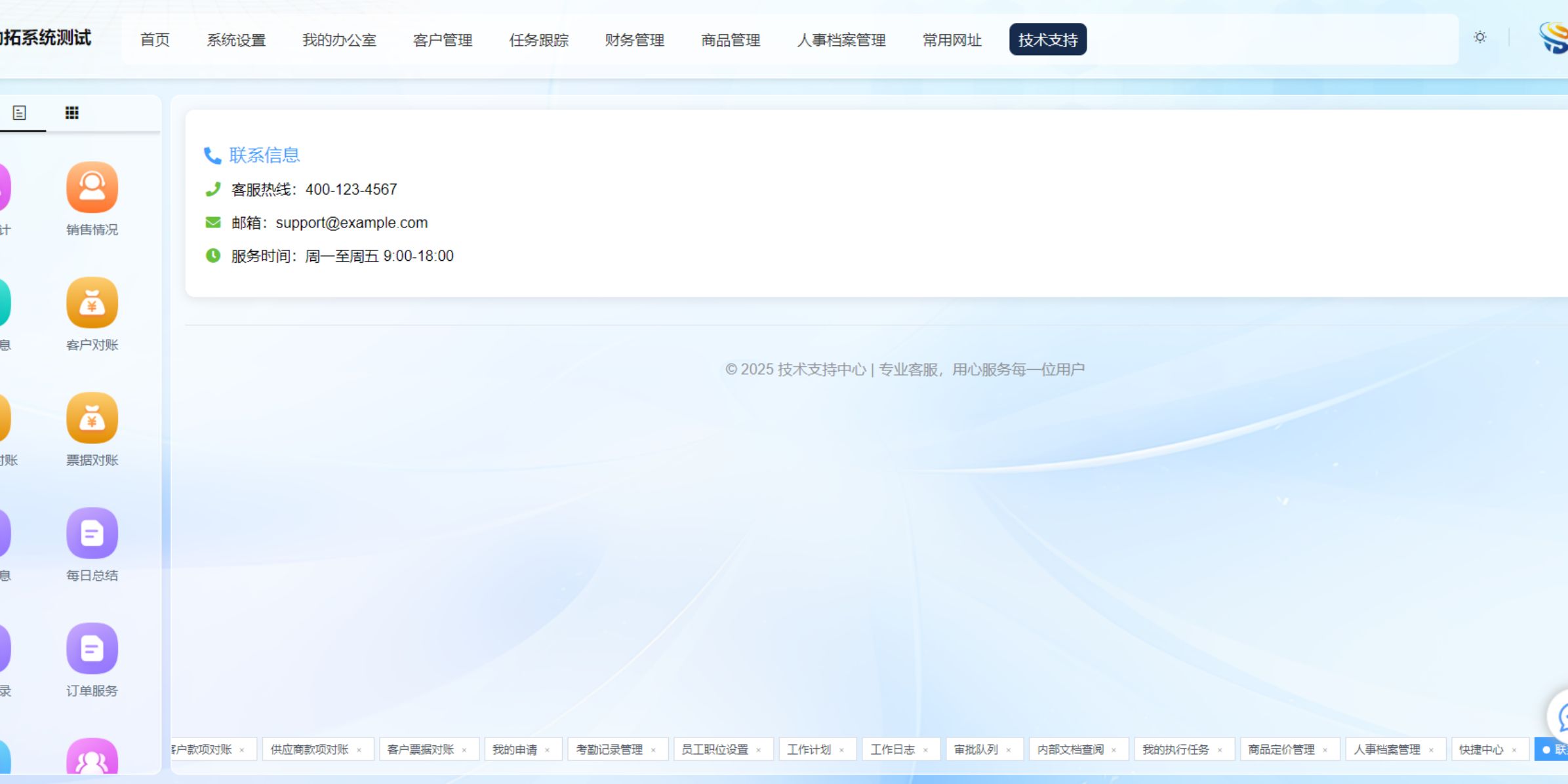Close the 商品定价管理 tab
Image resolution: width=1568 pixels, height=784 pixels.
(1325, 750)
